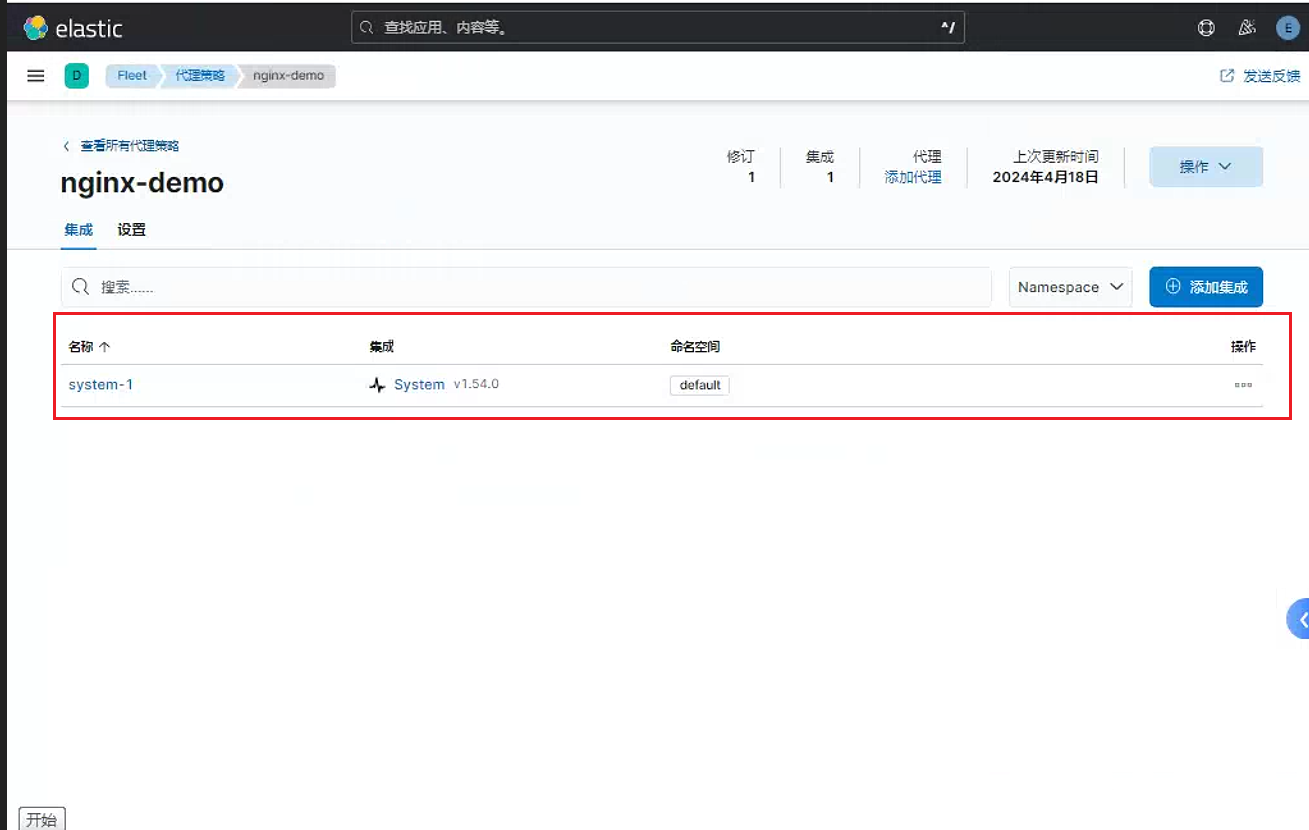Click the Fleet breadcrumb
The height and width of the screenshot is (830, 1309).
tap(132, 76)
